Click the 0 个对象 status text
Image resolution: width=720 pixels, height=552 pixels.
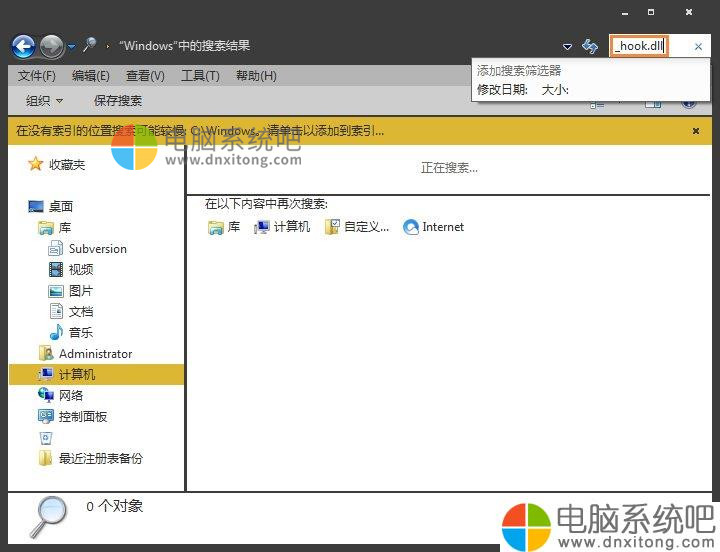[x=114, y=506]
